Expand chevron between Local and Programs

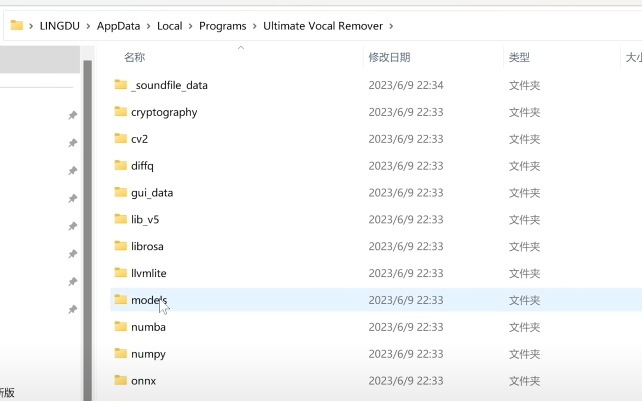191,26
